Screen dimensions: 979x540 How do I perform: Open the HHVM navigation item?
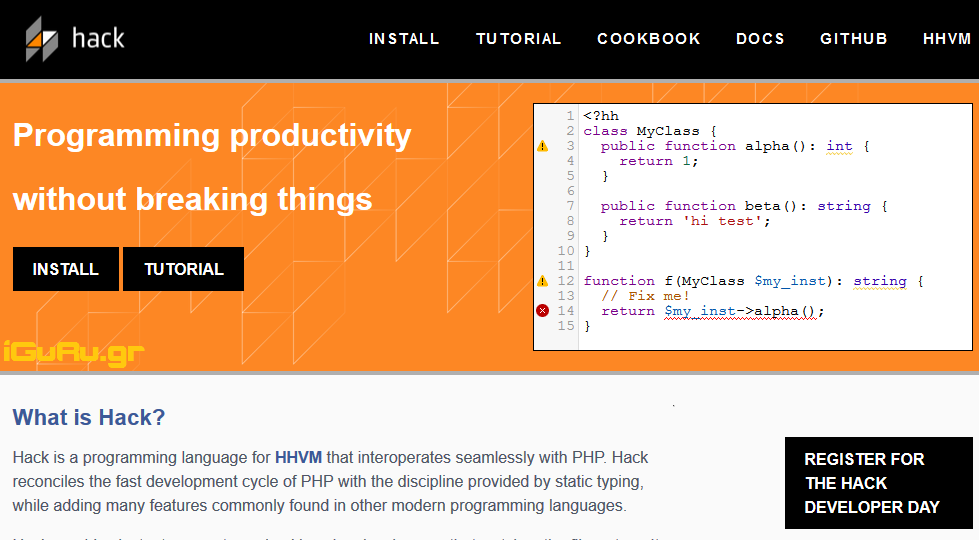point(947,39)
